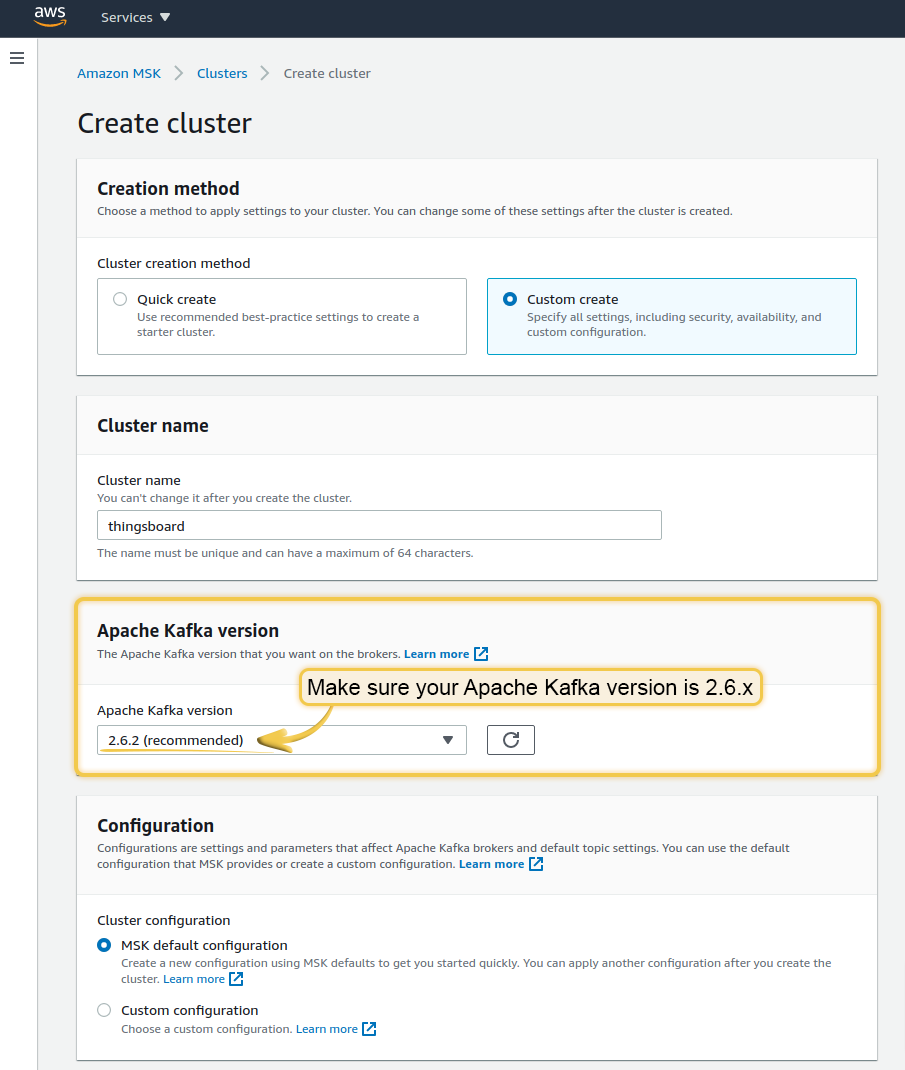Navigate to Clusters breadcrumb

click(x=222, y=73)
